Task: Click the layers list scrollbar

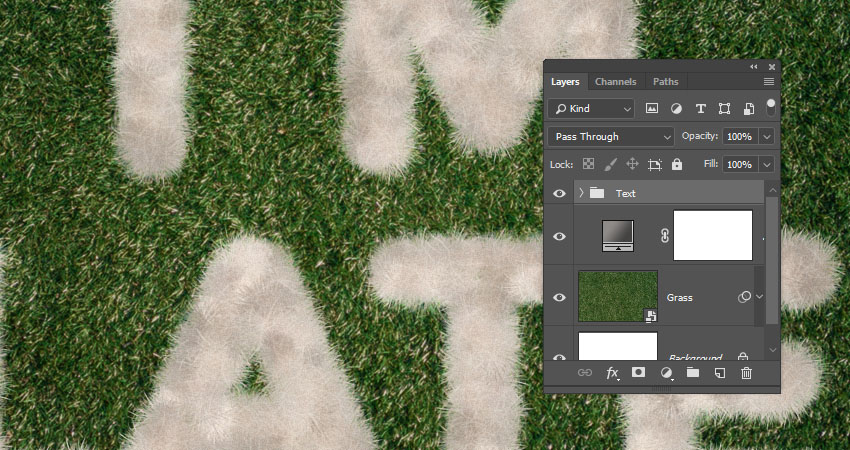Action: pos(772,260)
